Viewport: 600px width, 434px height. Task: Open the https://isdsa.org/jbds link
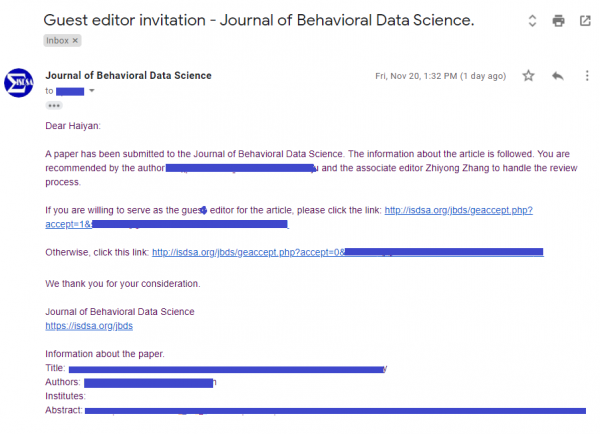[89, 326]
